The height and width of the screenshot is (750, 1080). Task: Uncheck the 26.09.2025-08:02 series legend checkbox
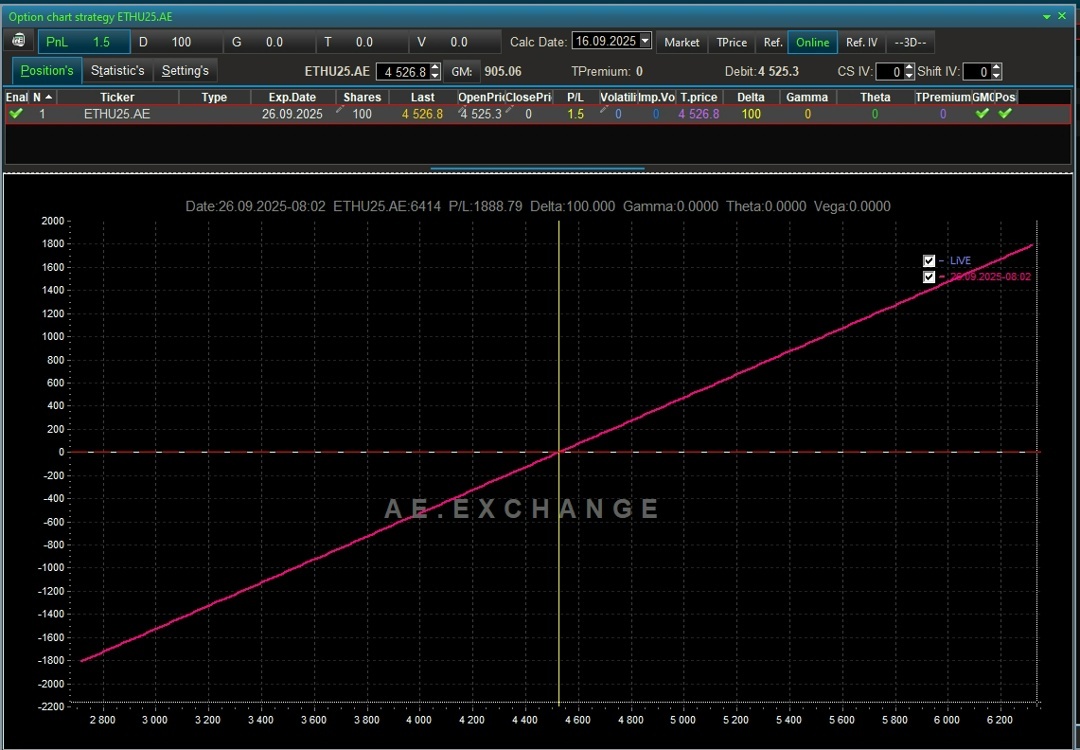tap(928, 277)
